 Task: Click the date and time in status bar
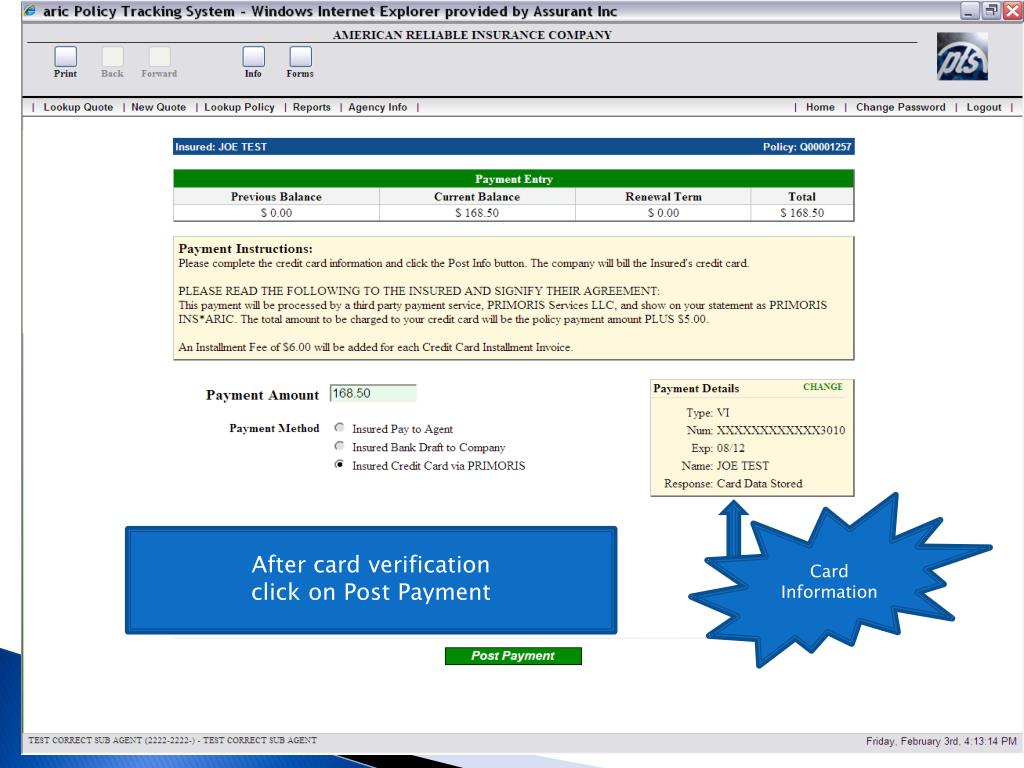coord(941,741)
